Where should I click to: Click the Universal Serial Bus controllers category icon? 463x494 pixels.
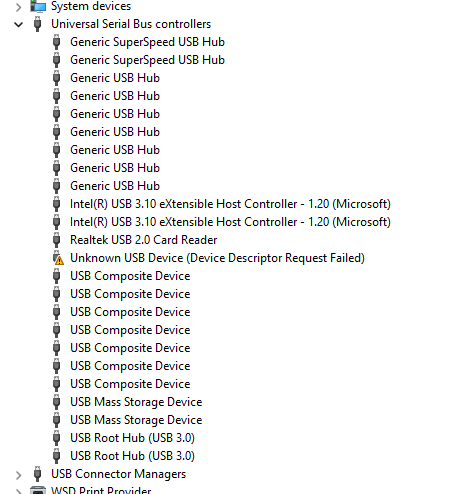click(x=38, y=24)
